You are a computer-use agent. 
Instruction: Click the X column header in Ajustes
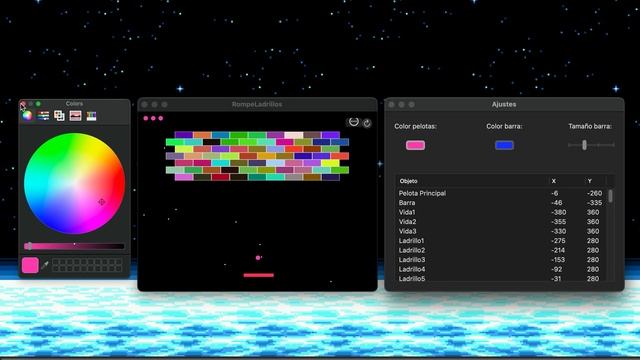click(x=553, y=181)
